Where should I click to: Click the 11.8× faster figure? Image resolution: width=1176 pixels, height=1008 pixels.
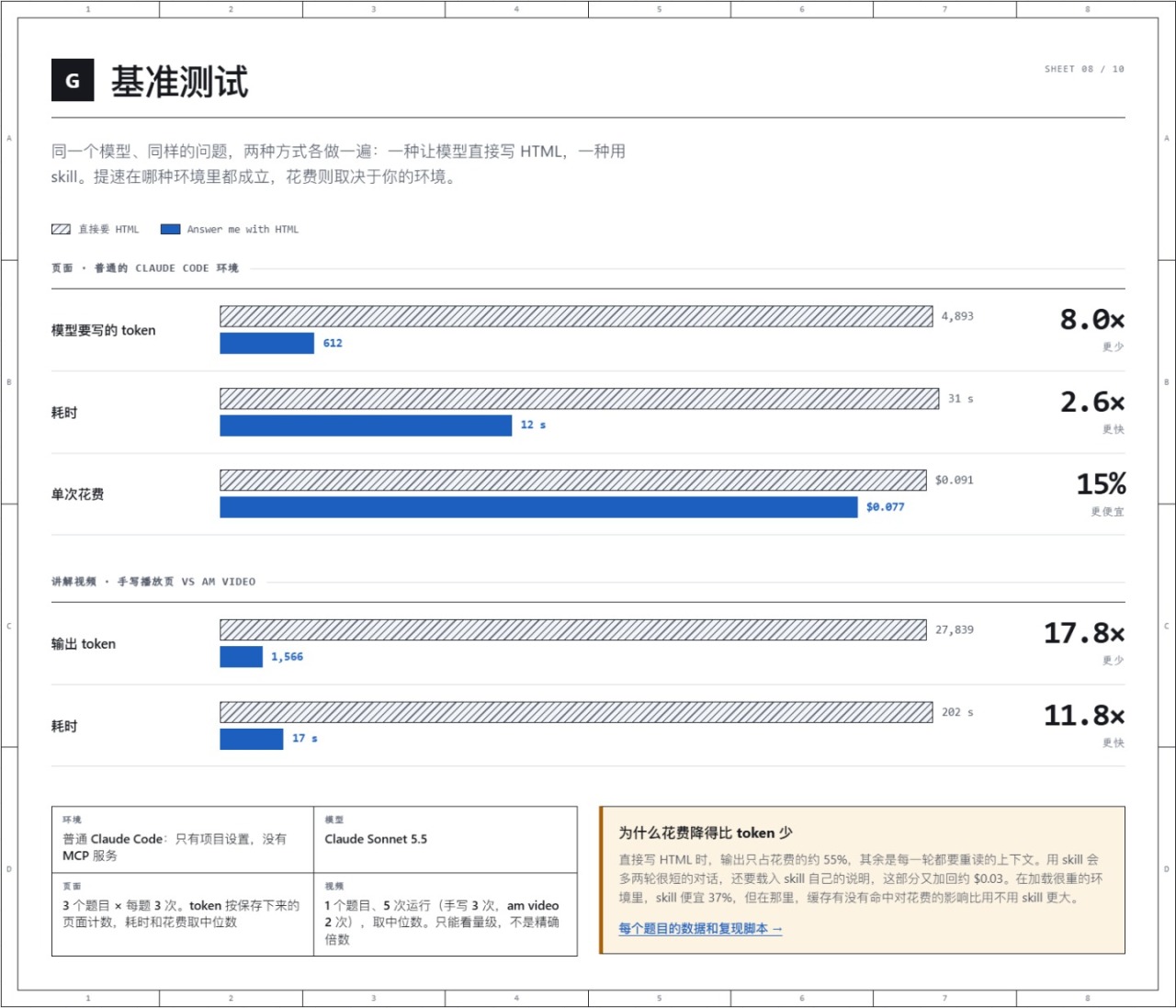[x=1084, y=716]
